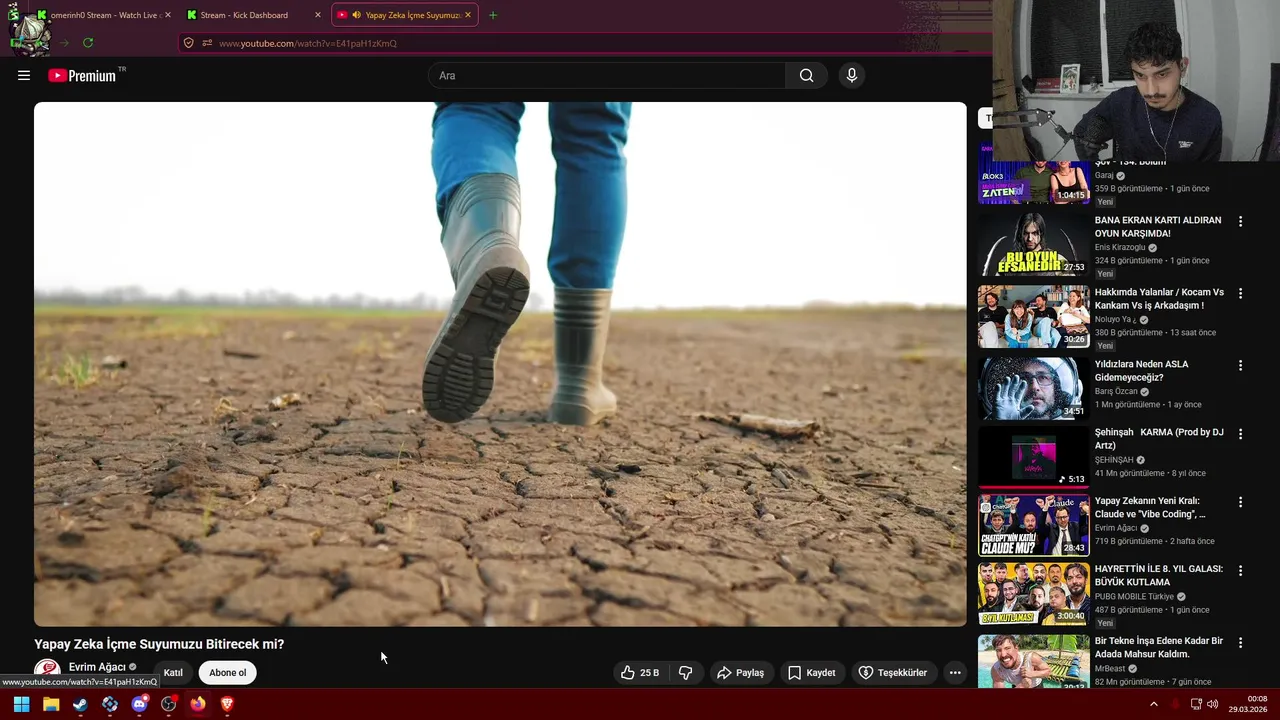This screenshot has height=720, width=1280.
Task: Mute the tab using the speaker icon
Action: click(357, 15)
